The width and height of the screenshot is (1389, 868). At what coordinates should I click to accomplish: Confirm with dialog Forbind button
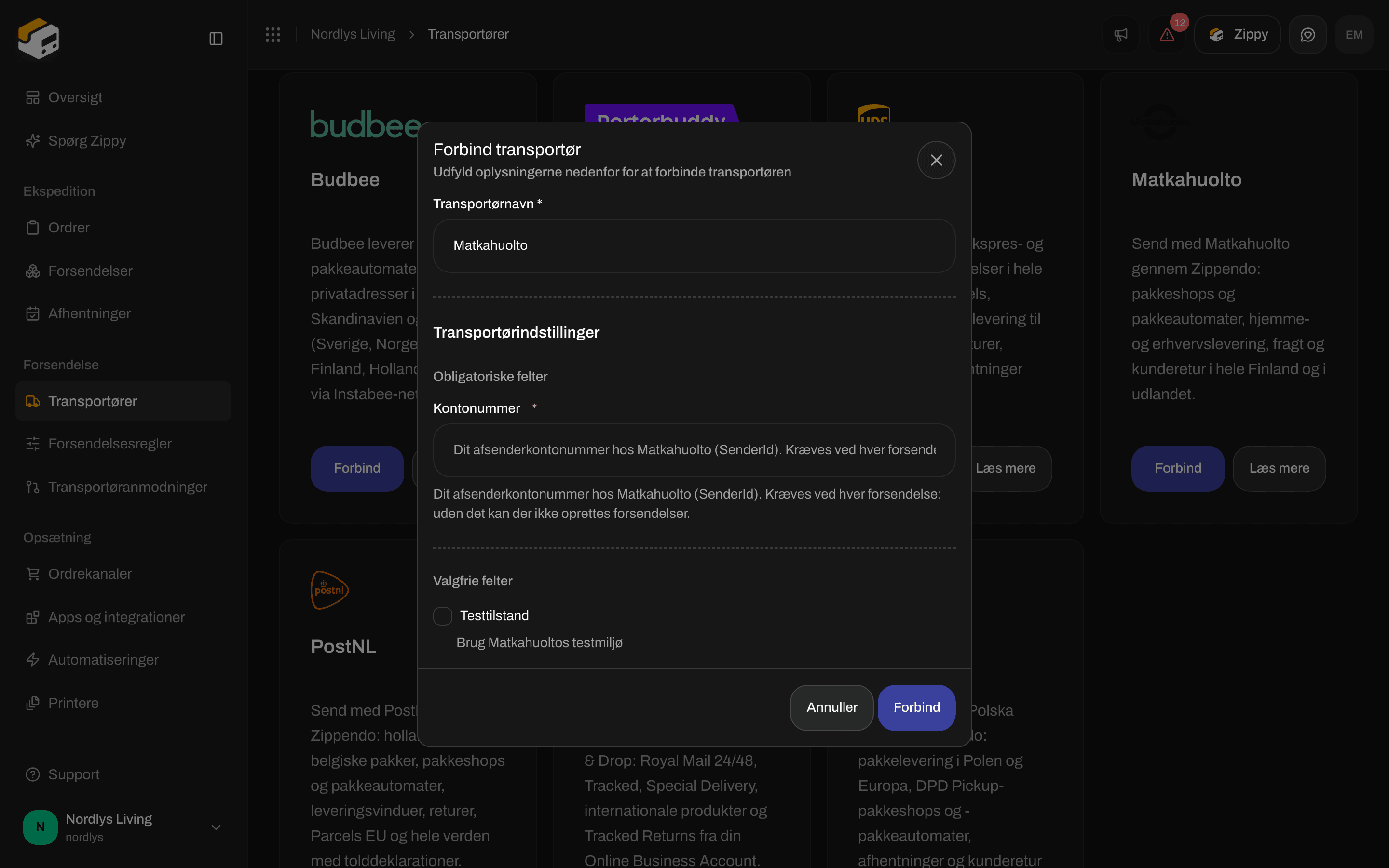pyautogui.click(x=917, y=707)
